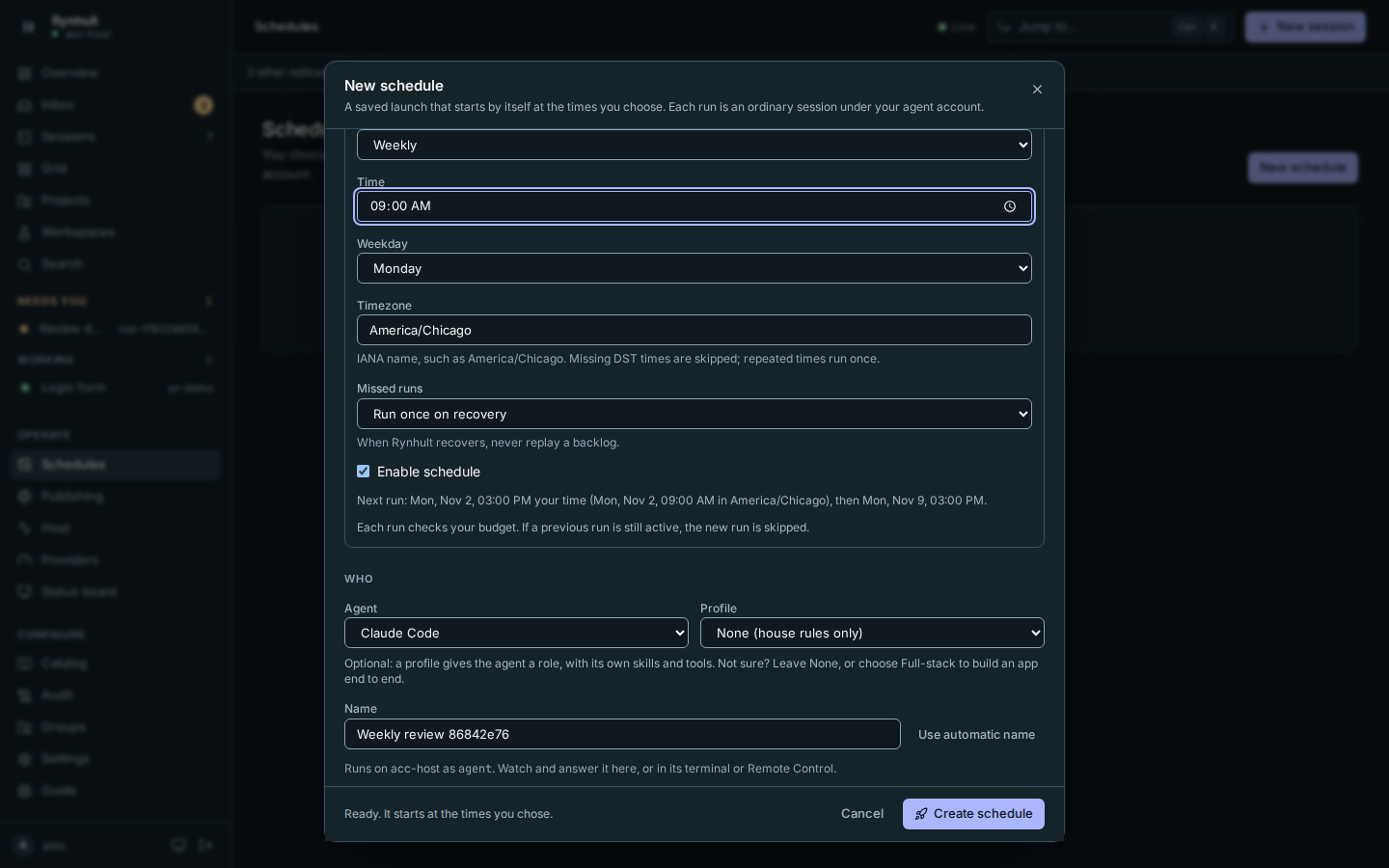The image size is (1389, 868).
Task: Click the monitor icon beside user alex
Action: [178, 846]
